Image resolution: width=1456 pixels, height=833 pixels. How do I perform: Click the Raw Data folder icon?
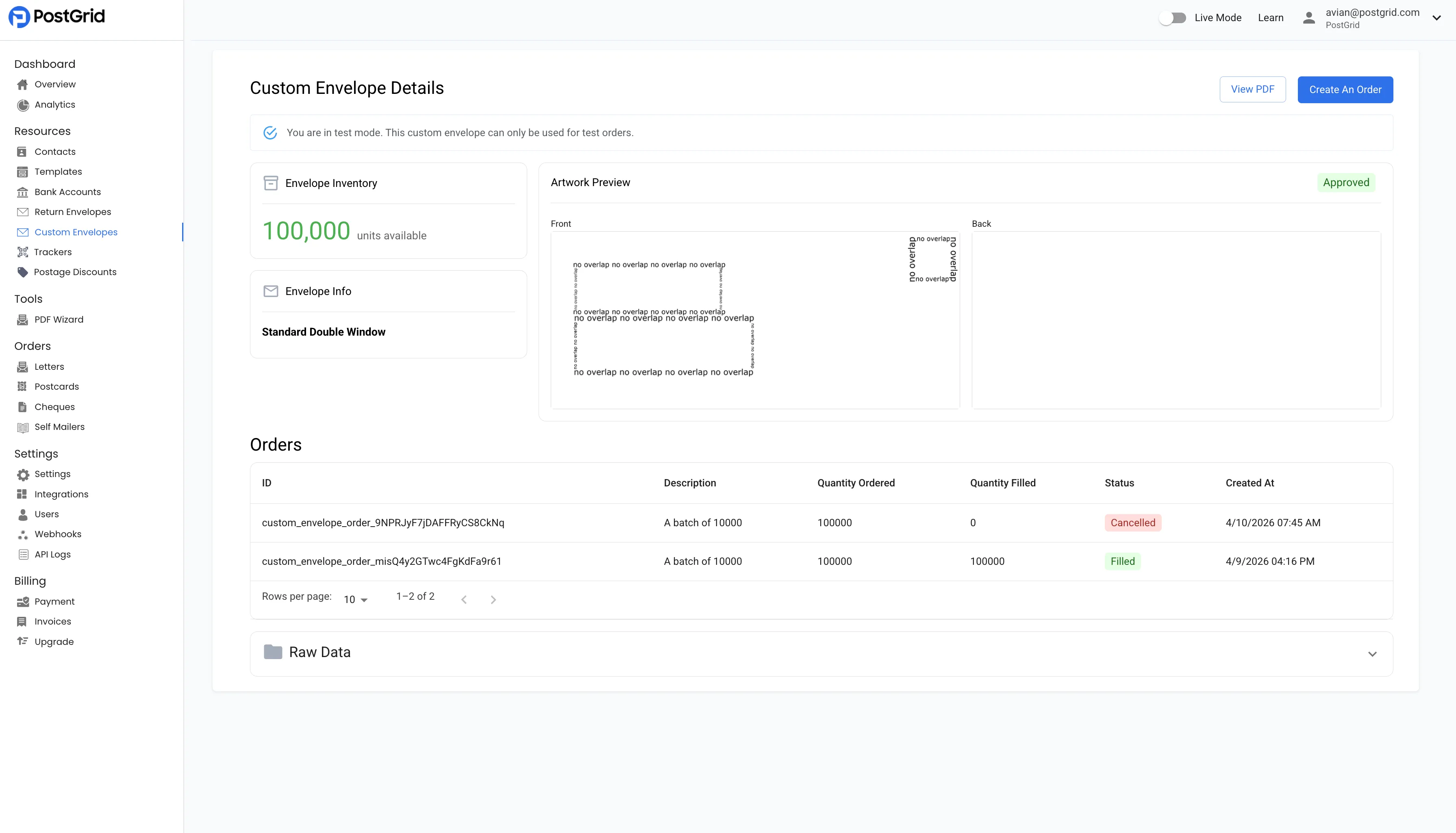tap(273, 652)
